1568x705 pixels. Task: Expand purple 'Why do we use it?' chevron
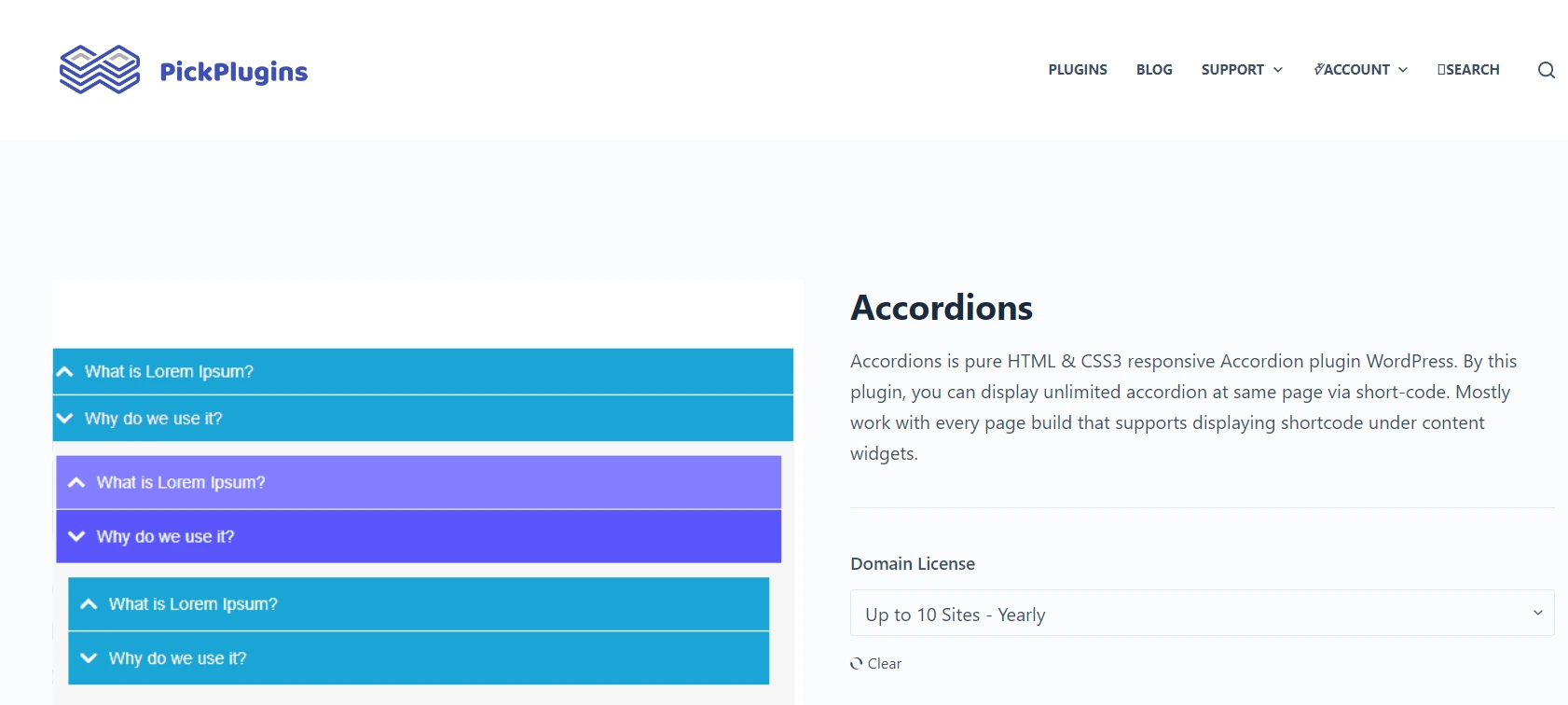(x=76, y=536)
